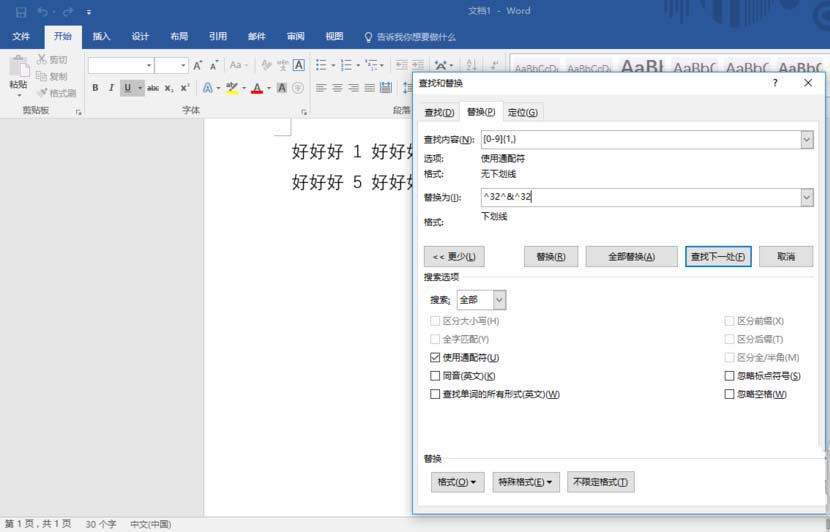Screen dimensions: 830x532
Task: Open the 替换为 history dropdown arrow
Action: coord(807,197)
